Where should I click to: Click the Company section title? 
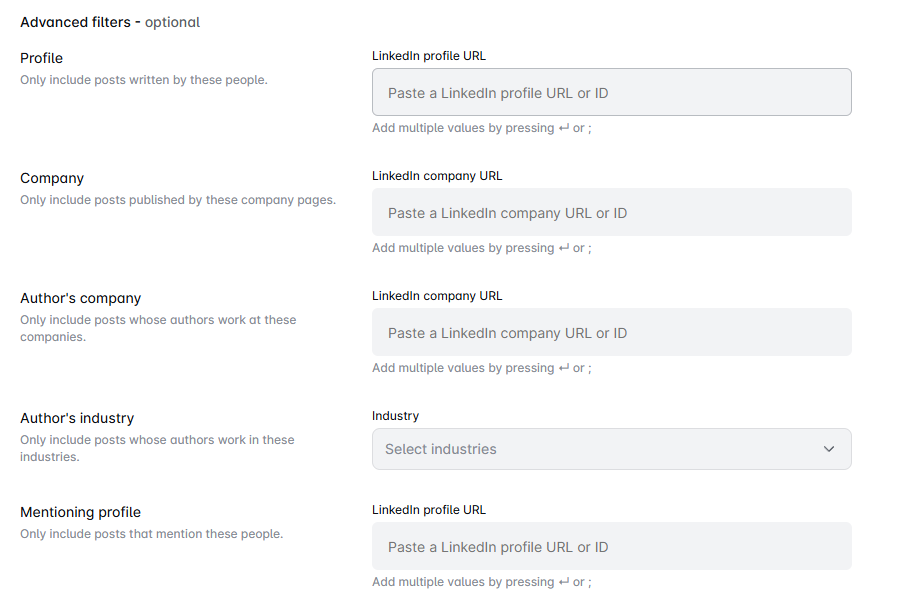[52, 178]
